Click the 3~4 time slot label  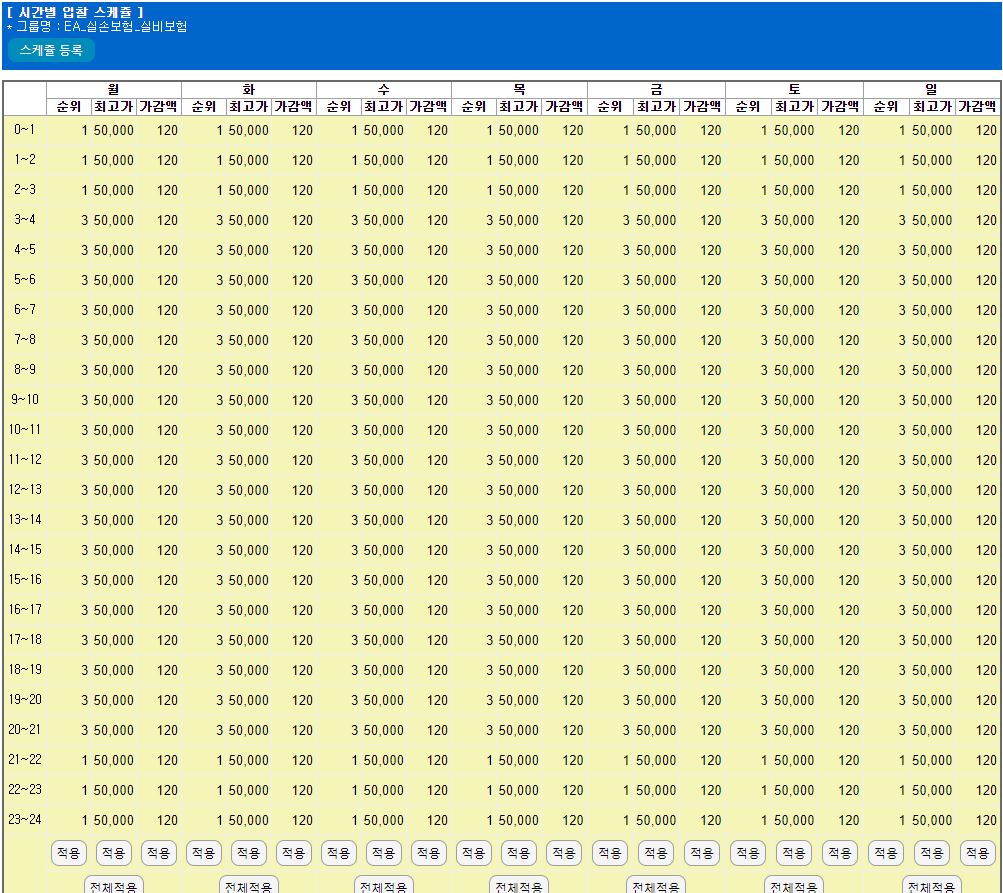[x=25, y=219]
